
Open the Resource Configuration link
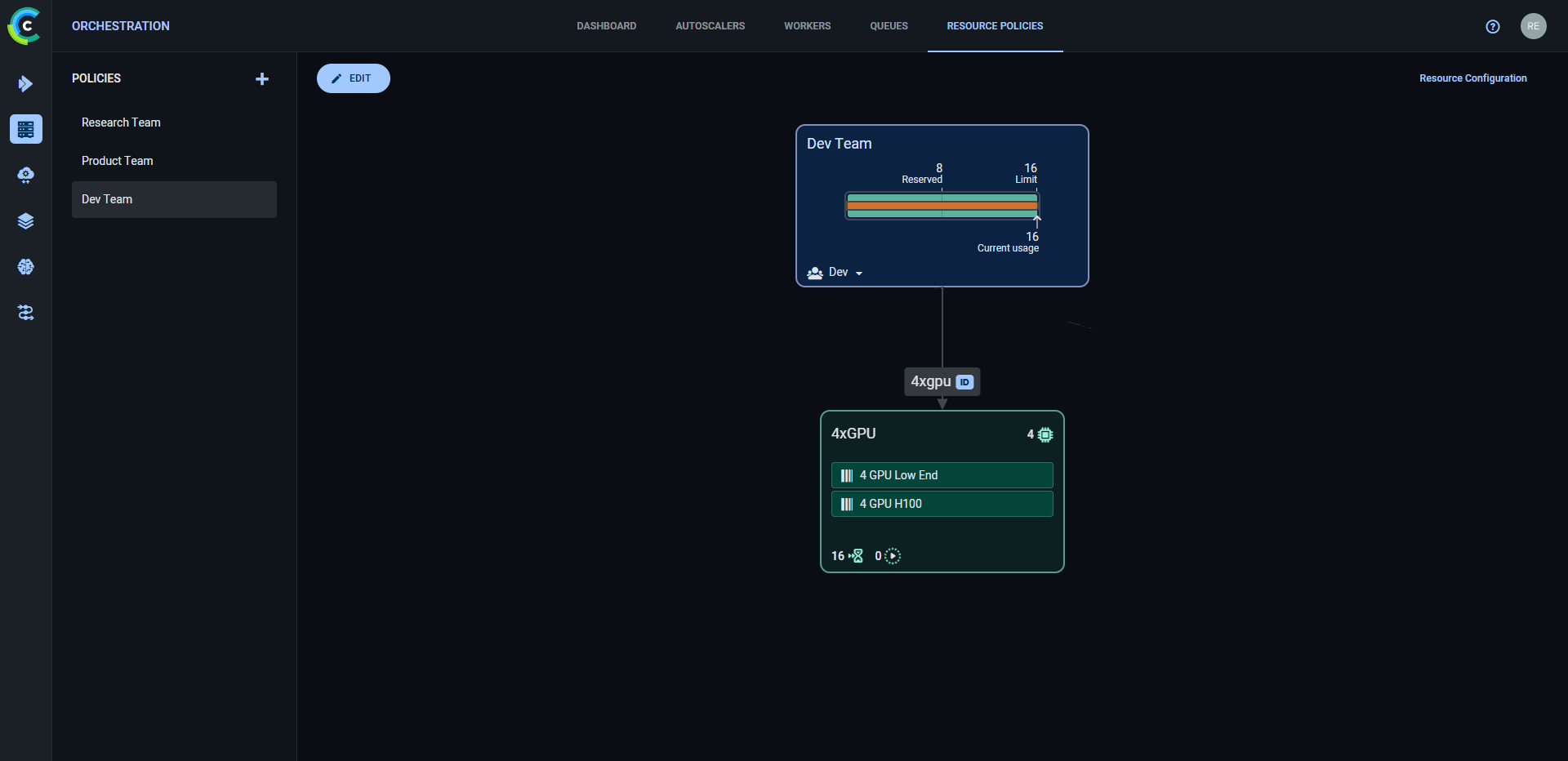[x=1472, y=78]
